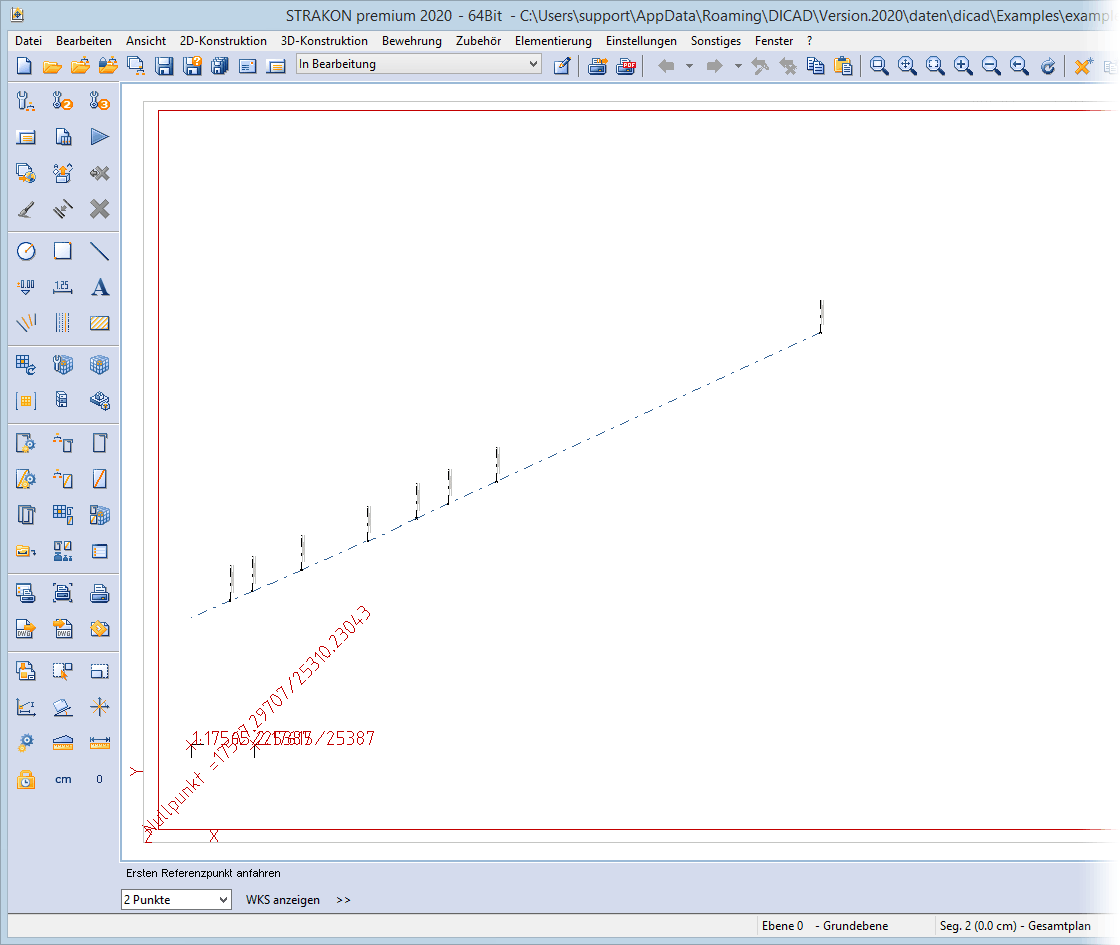
Task: Click the edit note pencil icon
Action: point(562,66)
